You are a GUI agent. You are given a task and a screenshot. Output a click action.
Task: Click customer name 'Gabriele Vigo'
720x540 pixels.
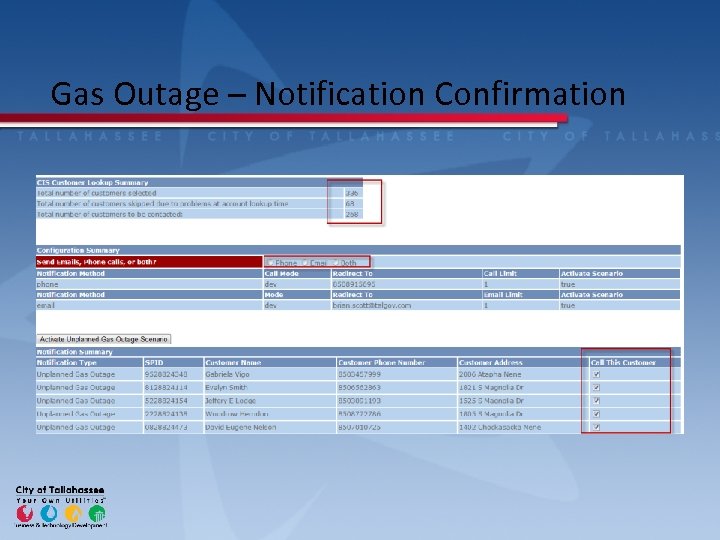[x=227, y=374]
